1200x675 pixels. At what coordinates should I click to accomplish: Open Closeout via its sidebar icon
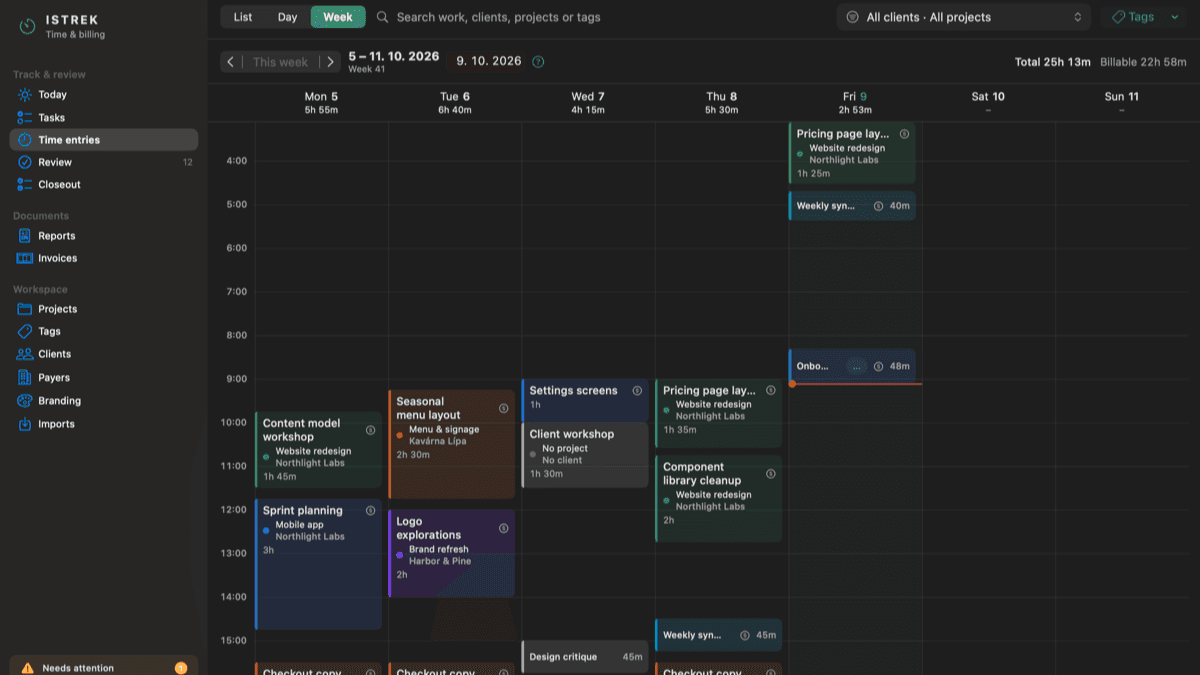tap(25, 185)
